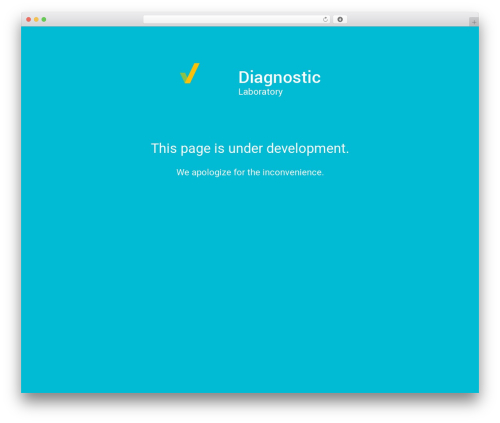Click the yellow-green checkmark logo

(x=190, y=73)
